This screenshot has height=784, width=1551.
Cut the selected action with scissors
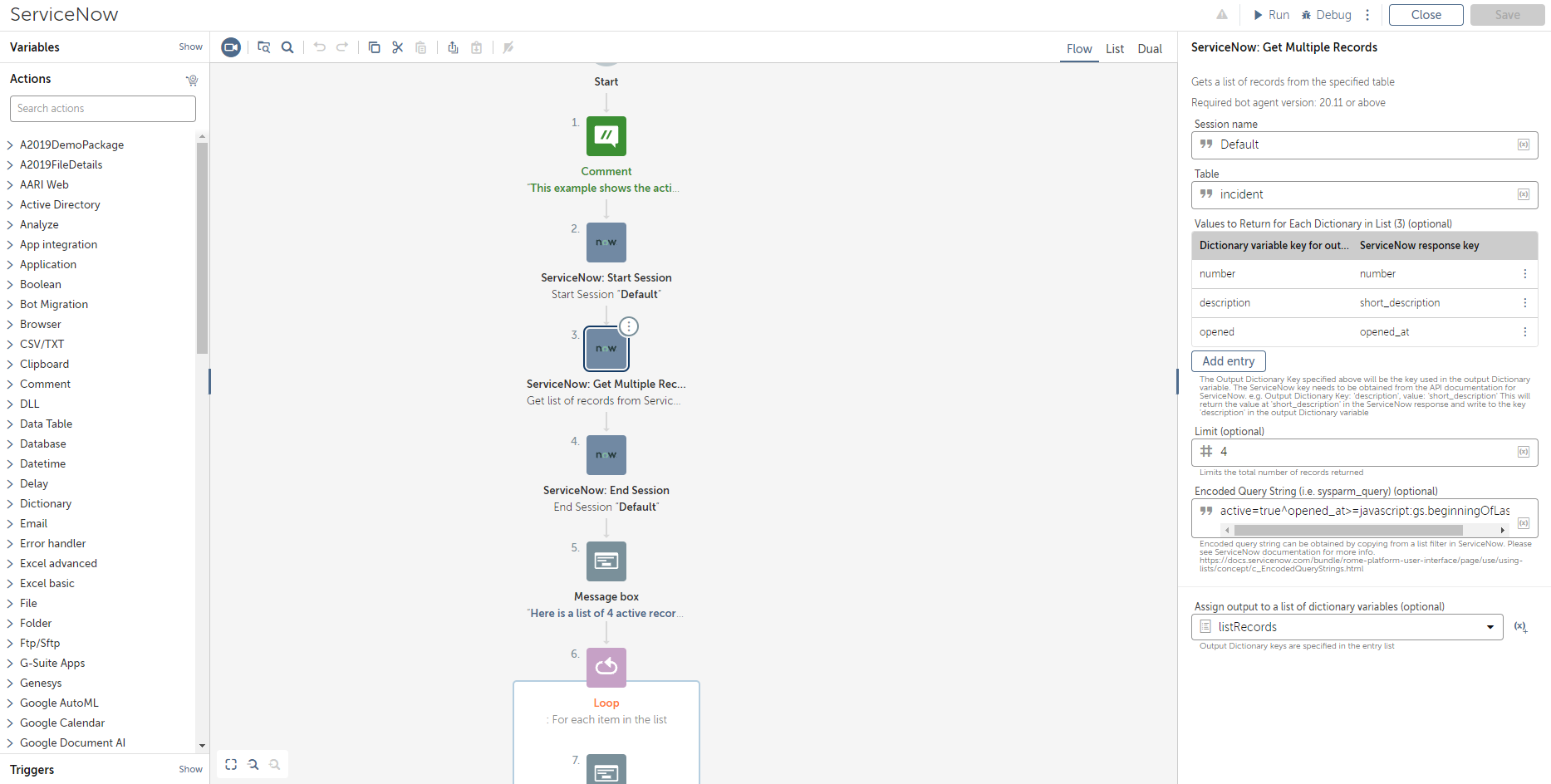[398, 47]
